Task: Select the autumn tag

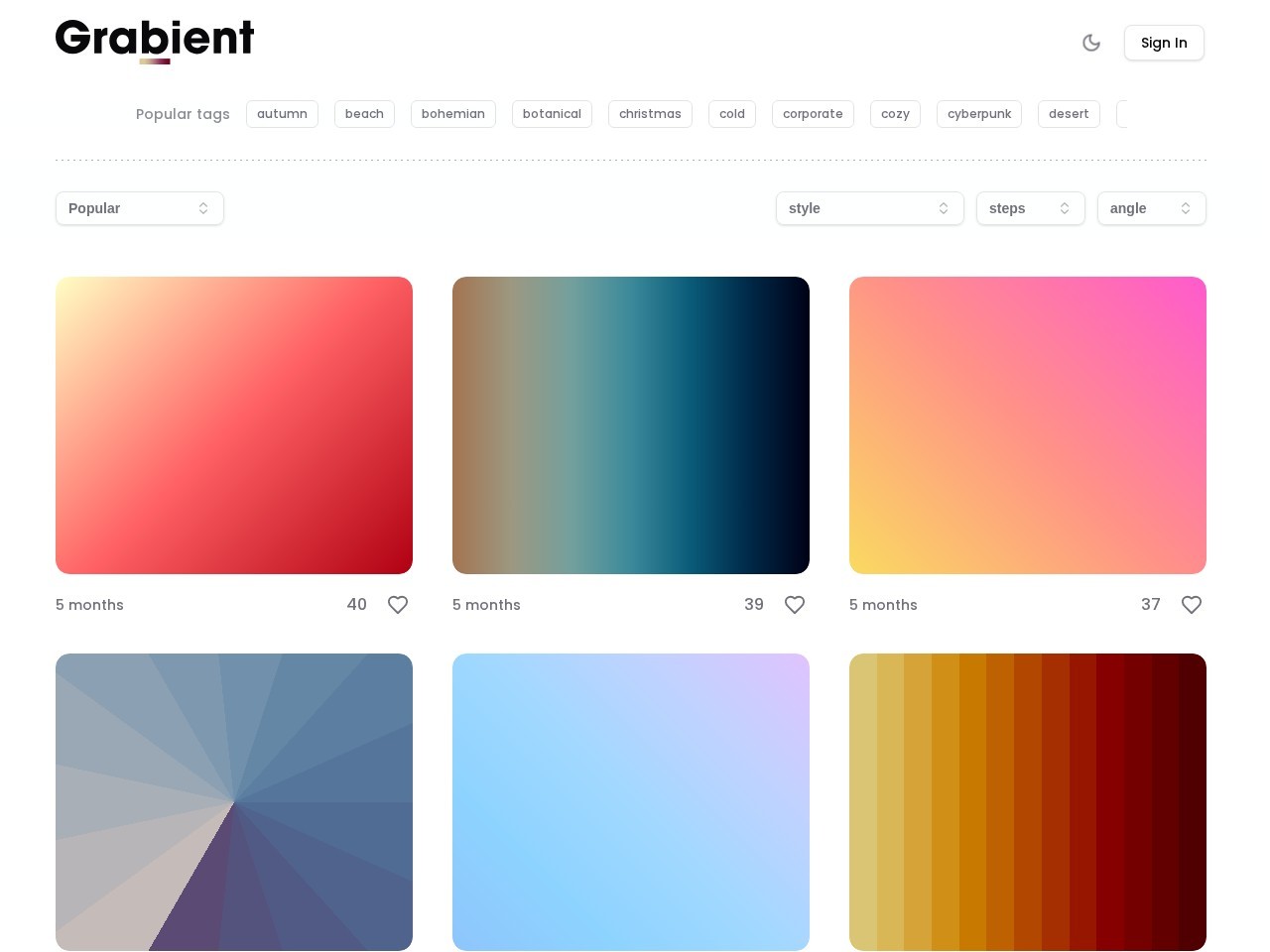Action: [282, 114]
